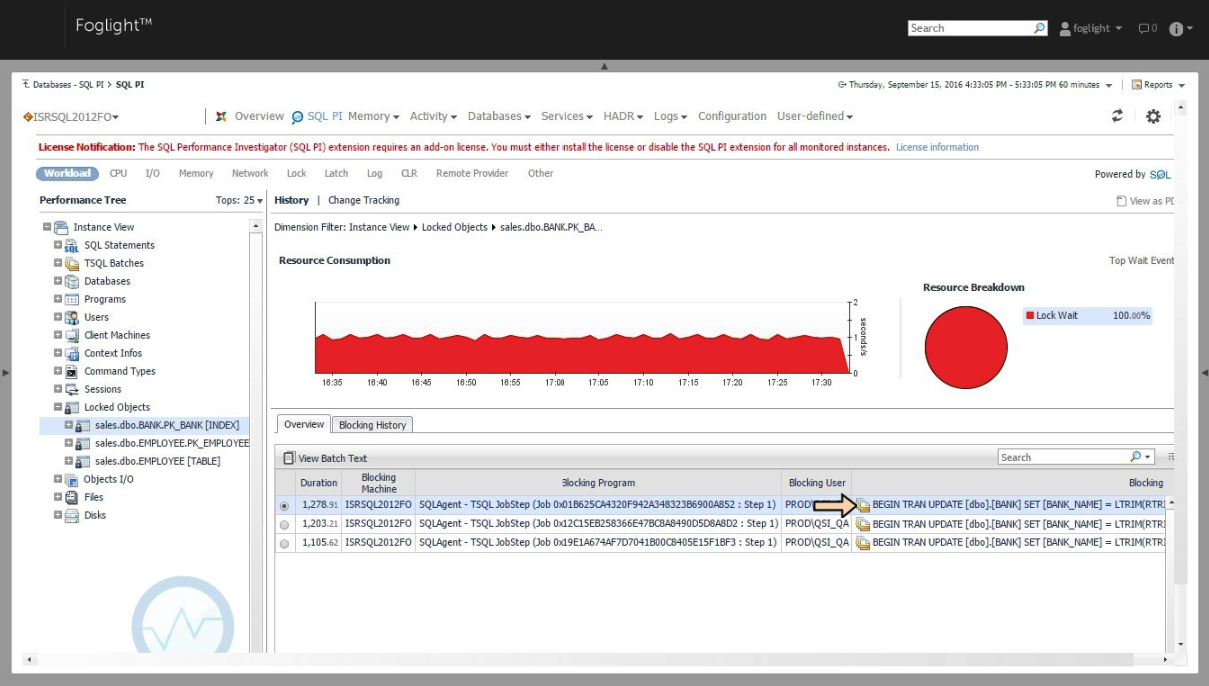Select the radio button for 1,278.91 row
The height and width of the screenshot is (686, 1209).
pyautogui.click(x=284, y=505)
